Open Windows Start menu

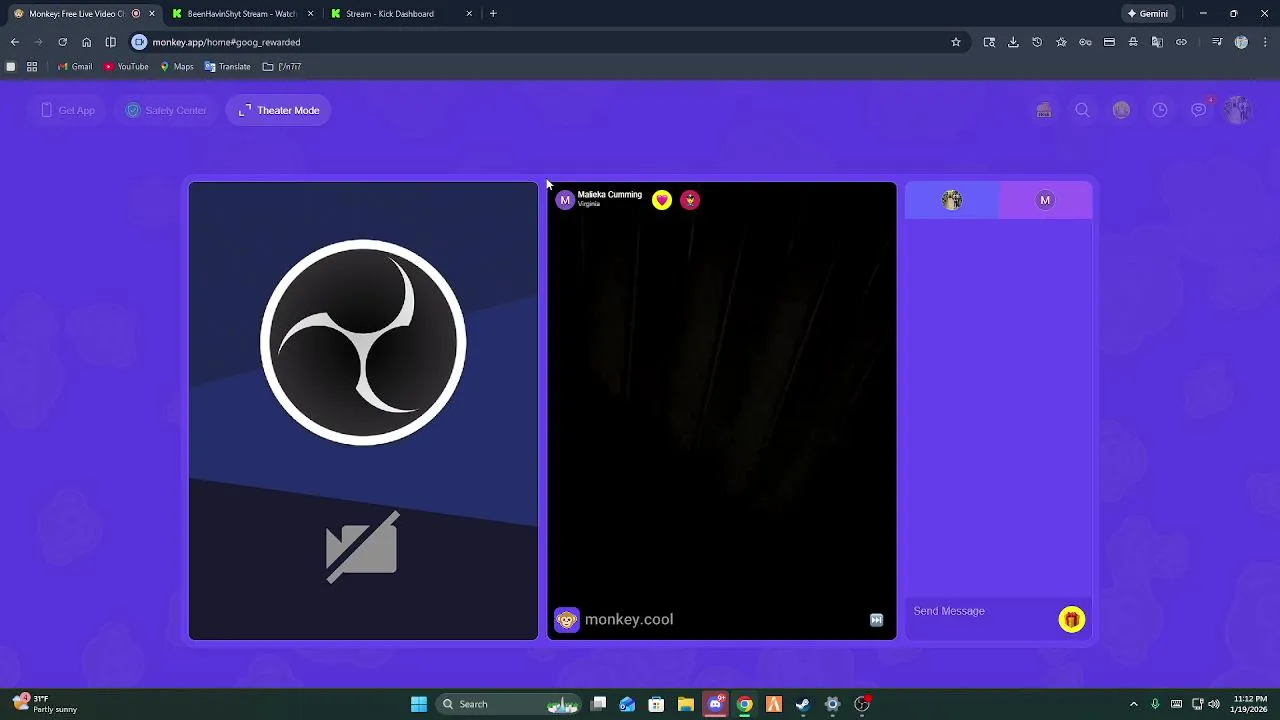[419, 704]
